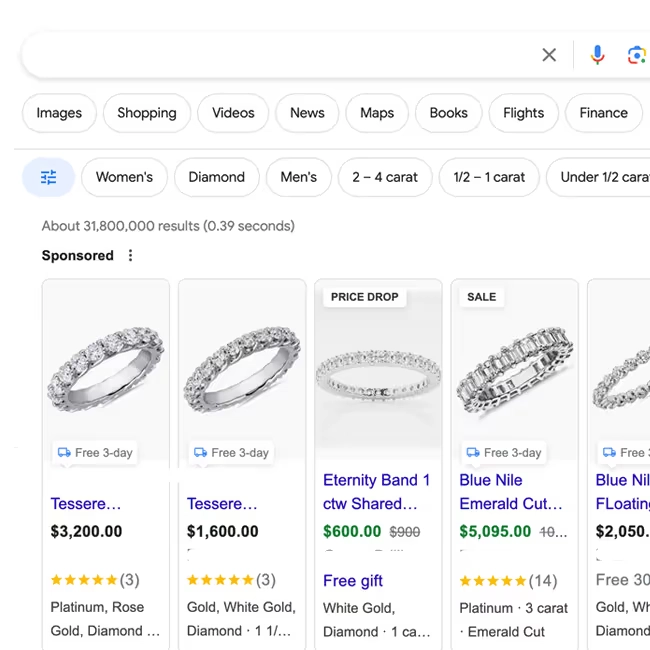Switch to the Maps tab
The width and height of the screenshot is (650, 650).
coord(377,113)
